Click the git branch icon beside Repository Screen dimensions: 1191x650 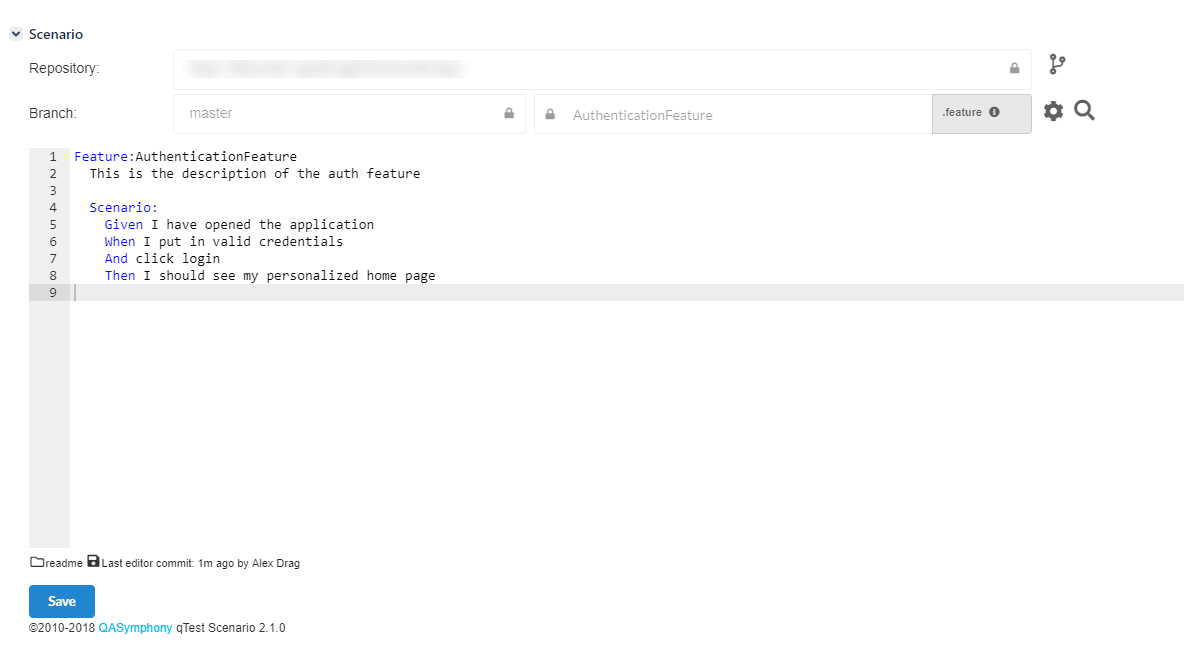click(1057, 65)
